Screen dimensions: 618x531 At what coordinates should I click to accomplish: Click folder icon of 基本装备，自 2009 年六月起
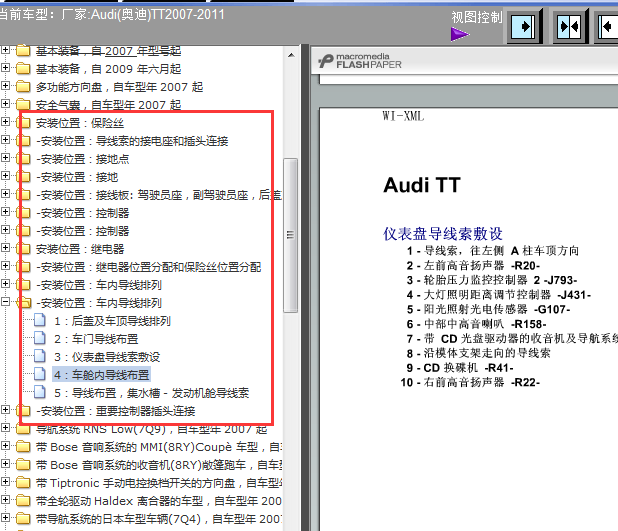coord(24,69)
